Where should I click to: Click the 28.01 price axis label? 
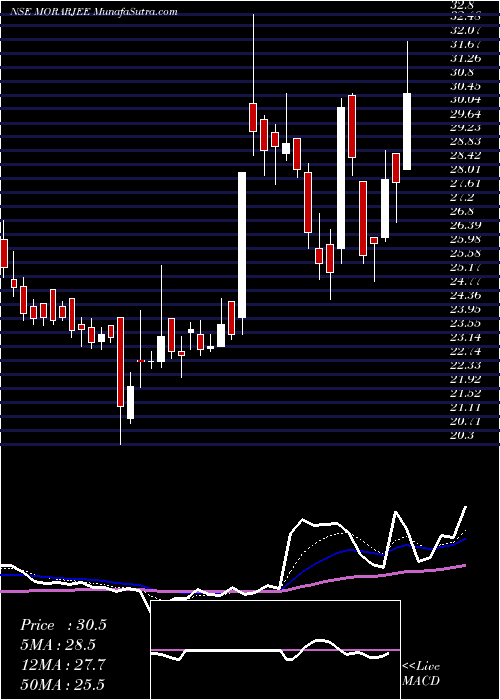(465, 170)
